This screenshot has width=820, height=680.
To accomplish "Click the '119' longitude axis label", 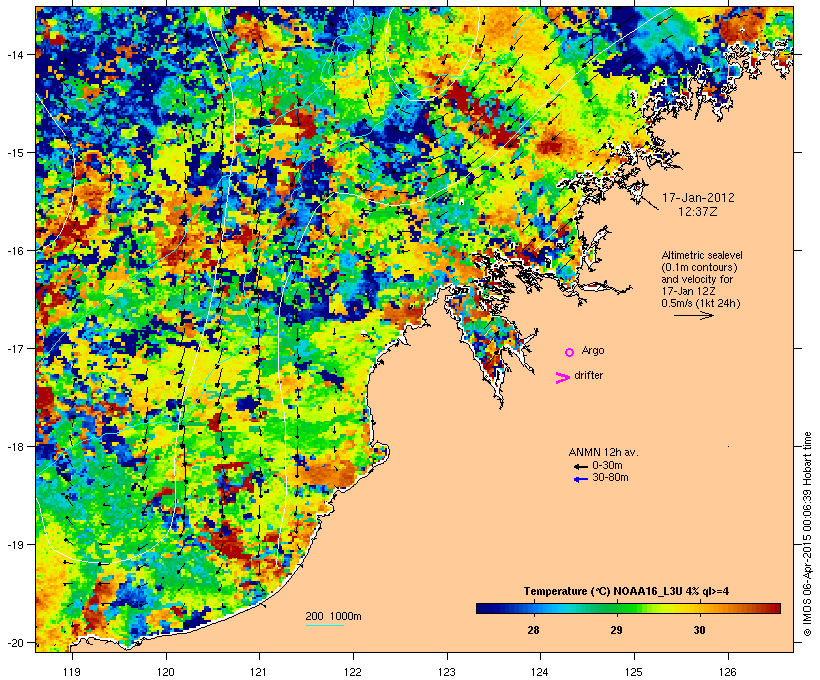I will click(x=72, y=672).
